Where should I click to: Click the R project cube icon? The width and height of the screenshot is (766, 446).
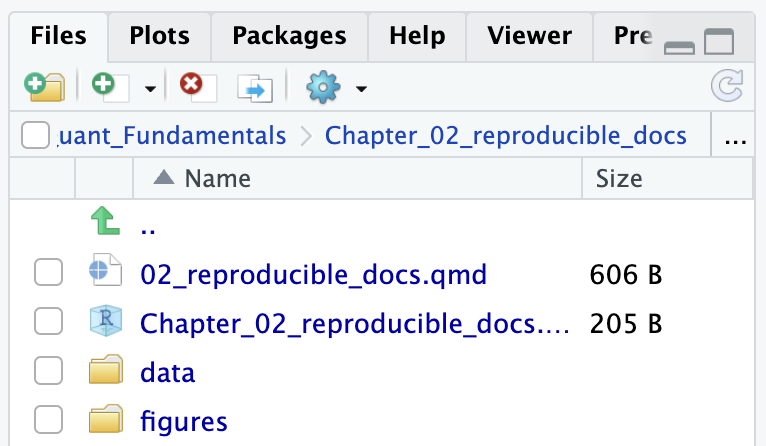(x=106, y=321)
